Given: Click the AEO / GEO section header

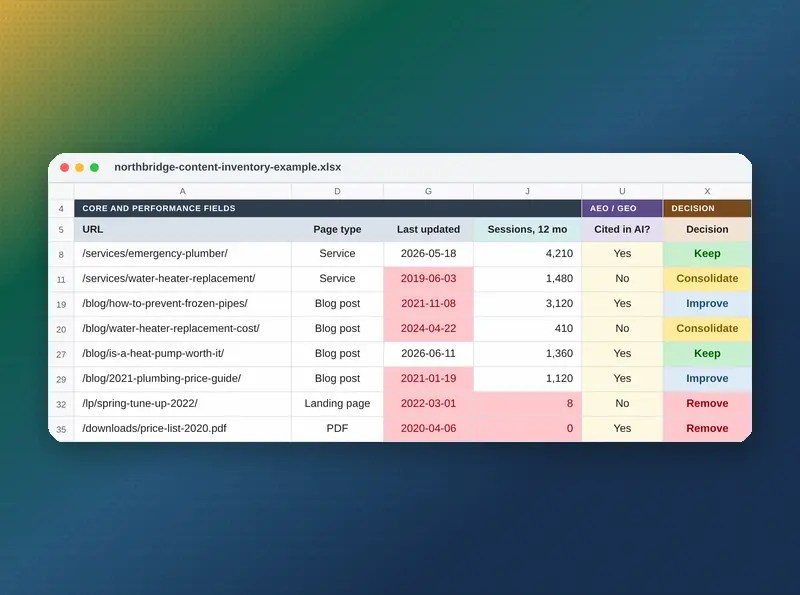Looking at the screenshot, I should [x=622, y=208].
